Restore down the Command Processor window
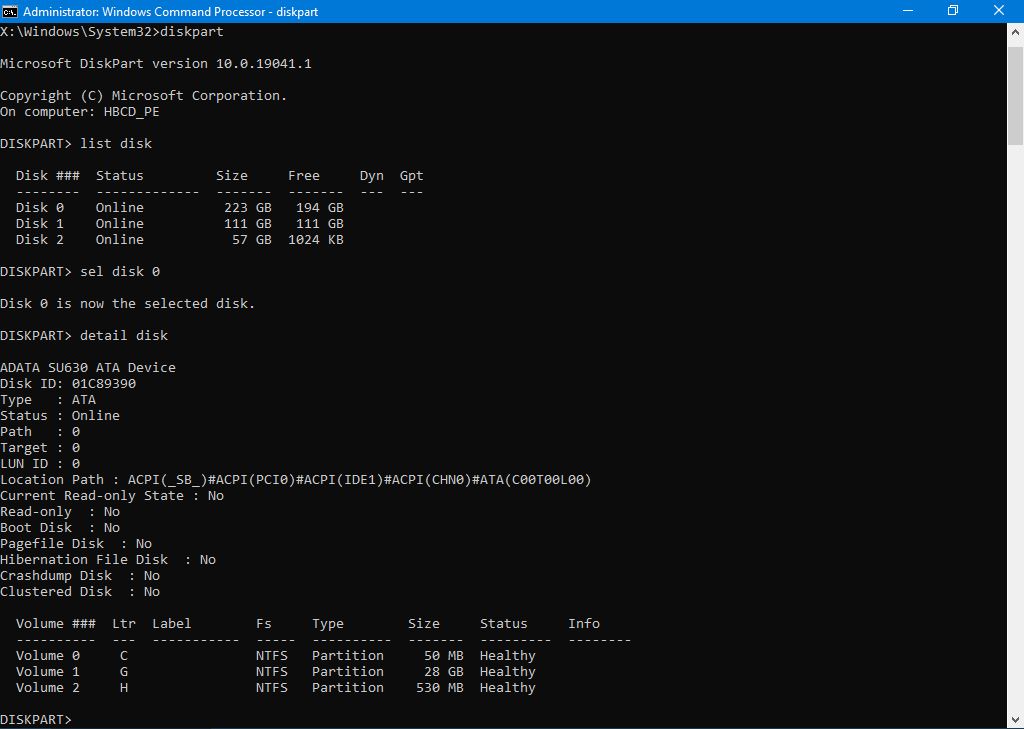This screenshot has width=1024, height=729. tap(953, 11)
